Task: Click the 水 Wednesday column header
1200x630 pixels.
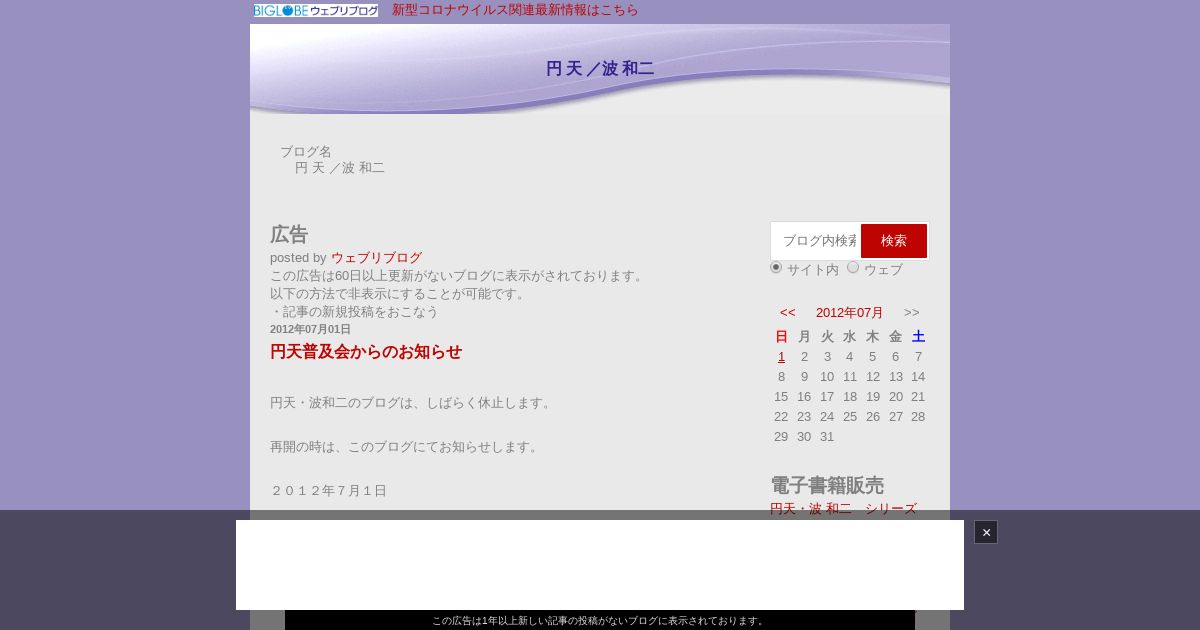Action: (x=850, y=337)
